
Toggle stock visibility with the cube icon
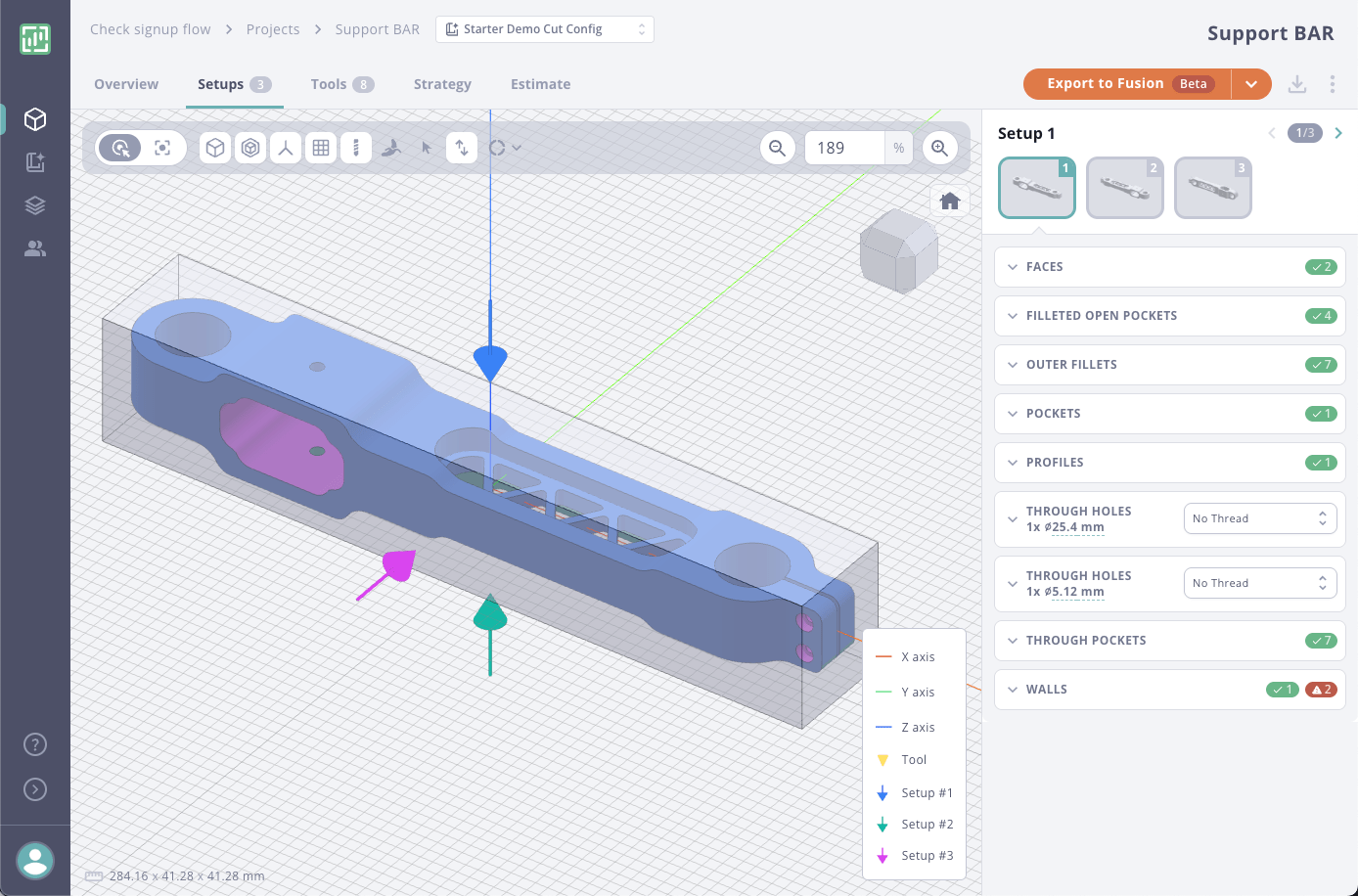(x=215, y=147)
